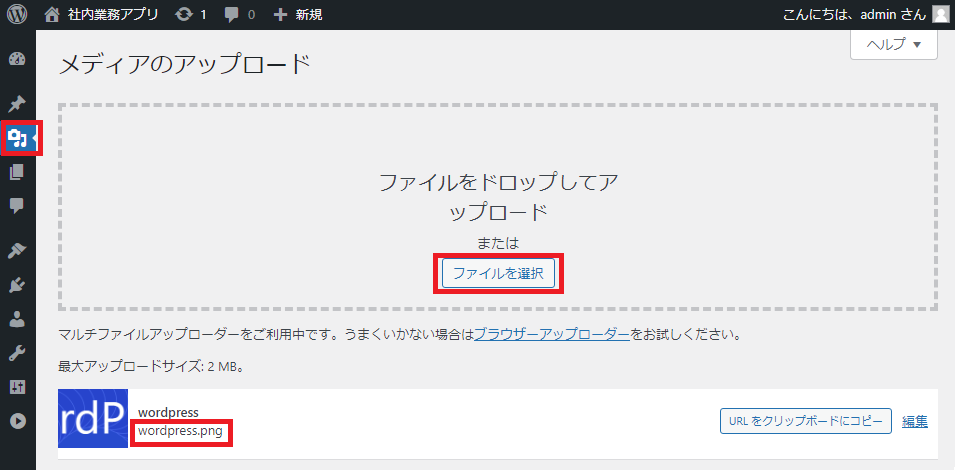Click the wordpress.png file name

point(181,432)
